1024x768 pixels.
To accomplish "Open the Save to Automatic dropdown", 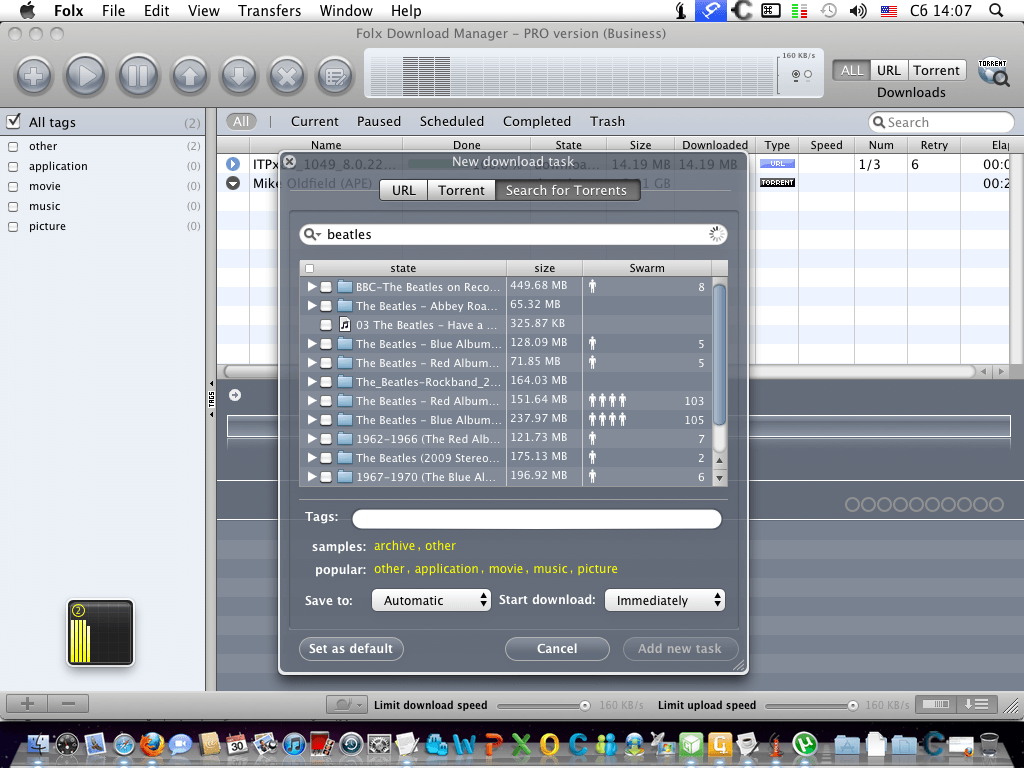I will pos(431,600).
